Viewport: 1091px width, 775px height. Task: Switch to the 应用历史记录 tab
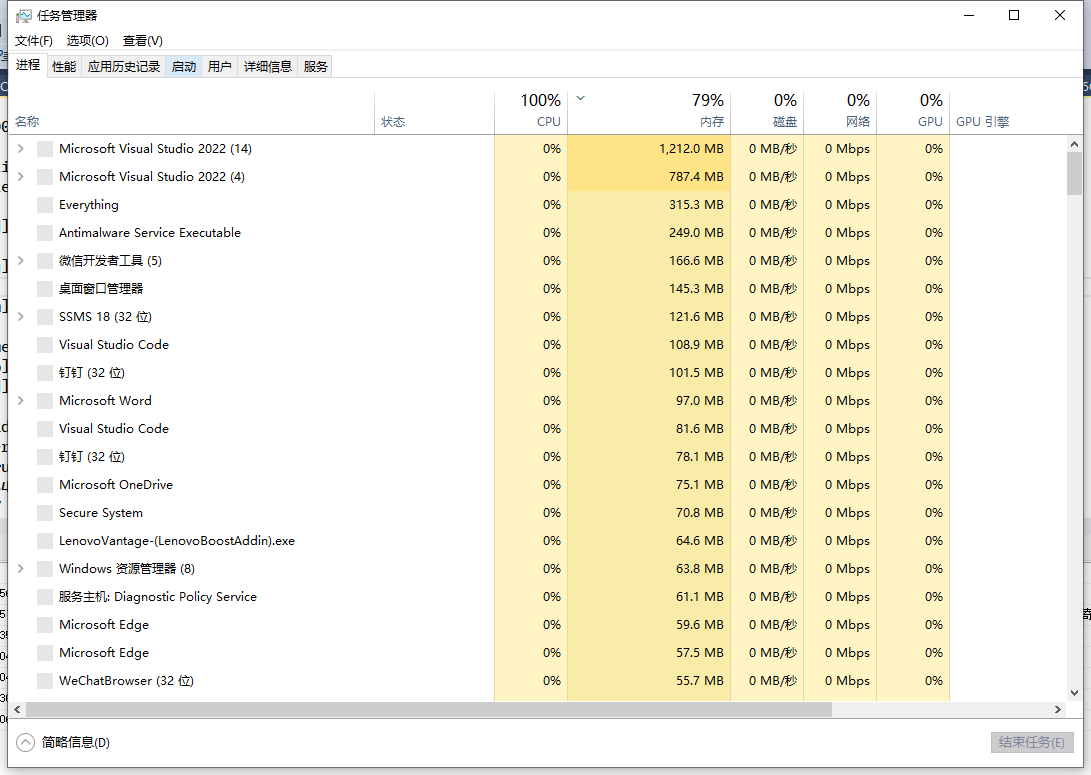124,66
